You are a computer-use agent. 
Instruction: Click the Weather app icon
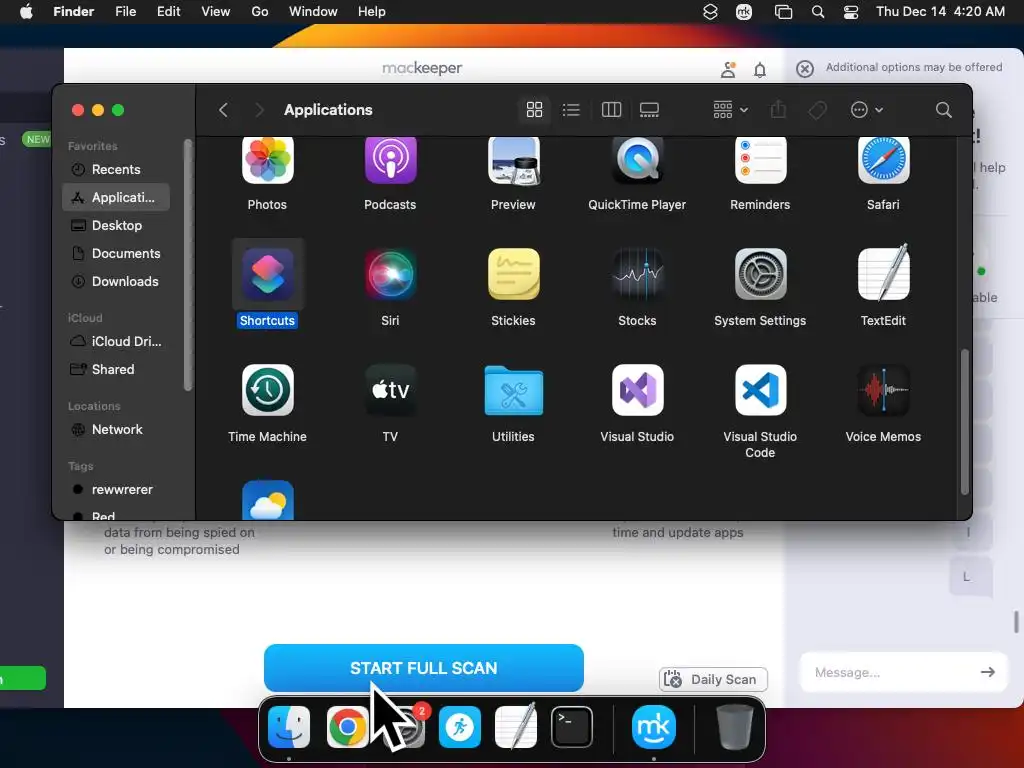(267, 500)
